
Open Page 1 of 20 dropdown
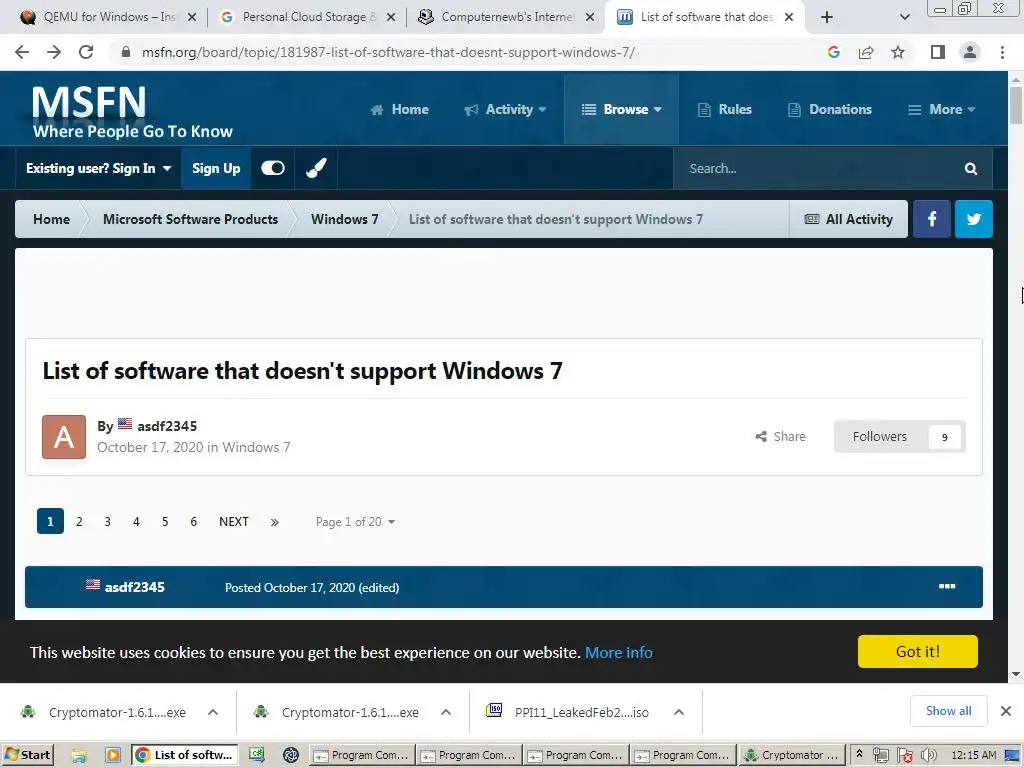pos(355,522)
